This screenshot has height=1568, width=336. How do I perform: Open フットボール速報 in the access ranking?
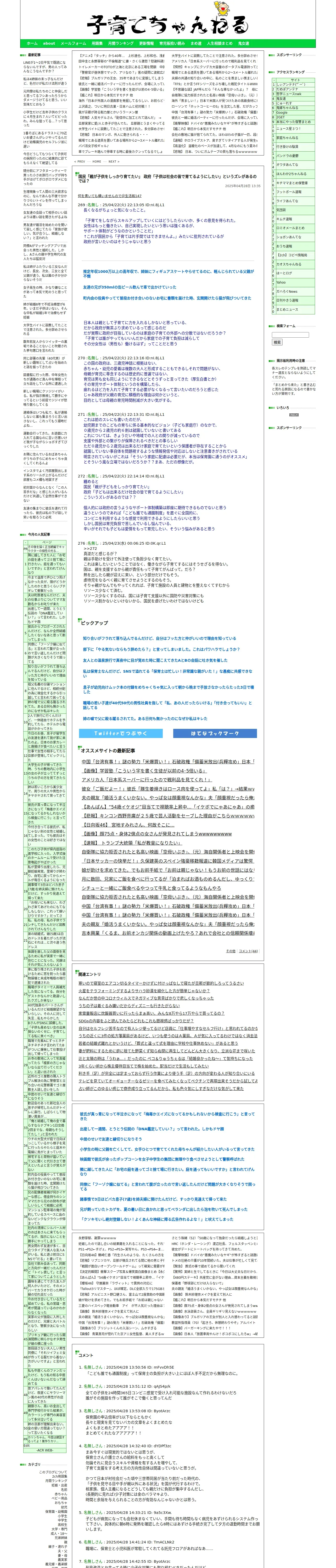[x=289, y=192]
